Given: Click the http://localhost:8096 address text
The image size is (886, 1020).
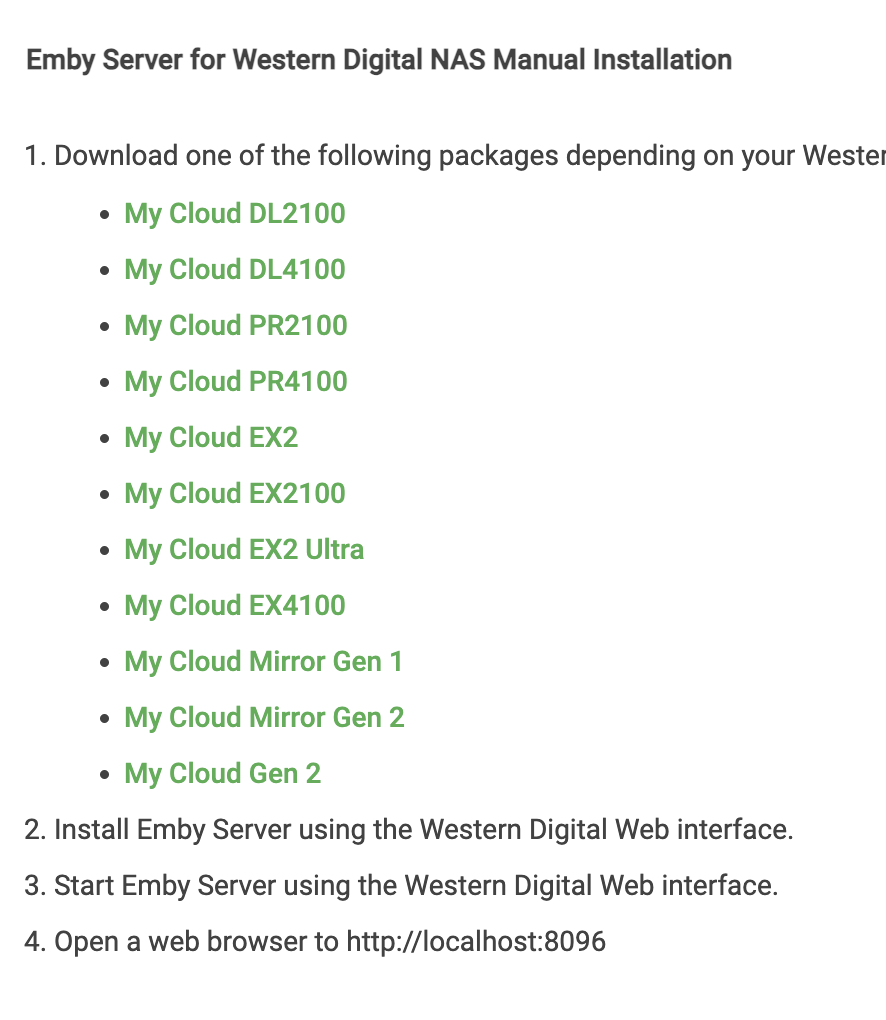Looking at the screenshot, I should tap(476, 941).
